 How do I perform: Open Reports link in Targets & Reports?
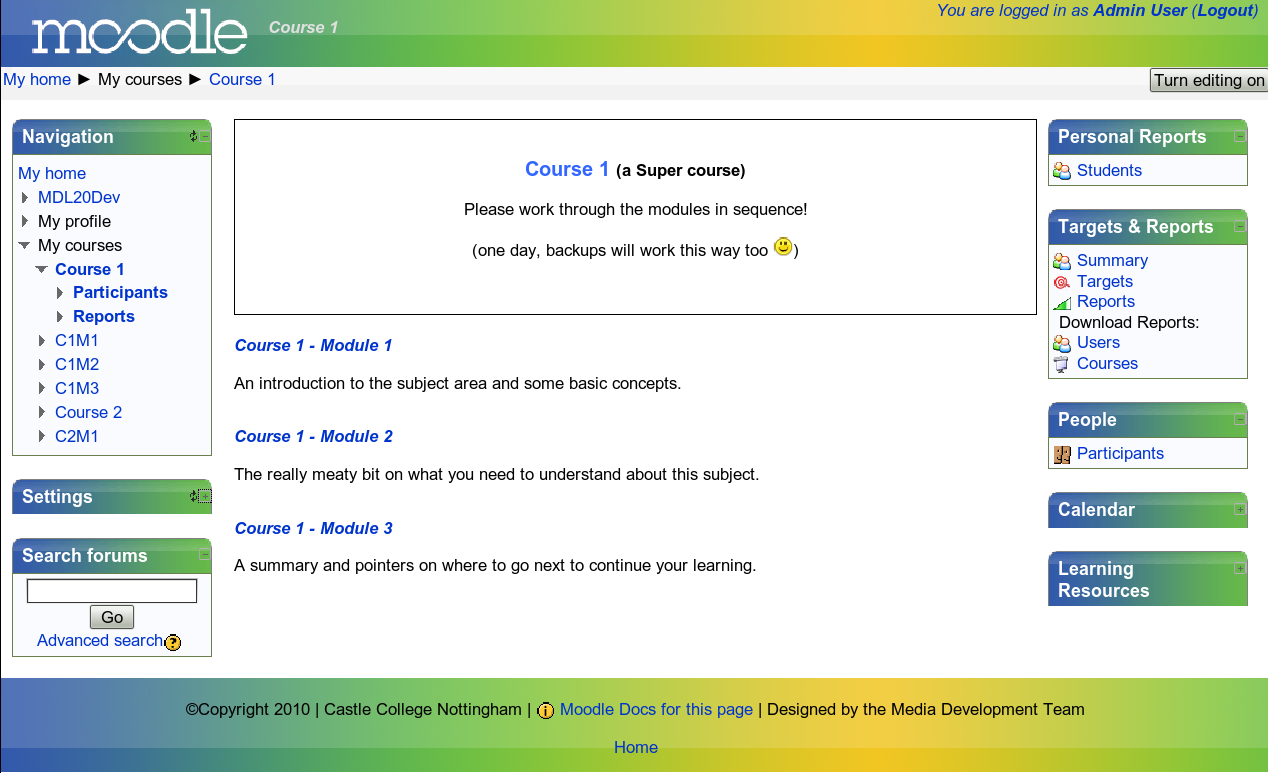point(1106,302)
